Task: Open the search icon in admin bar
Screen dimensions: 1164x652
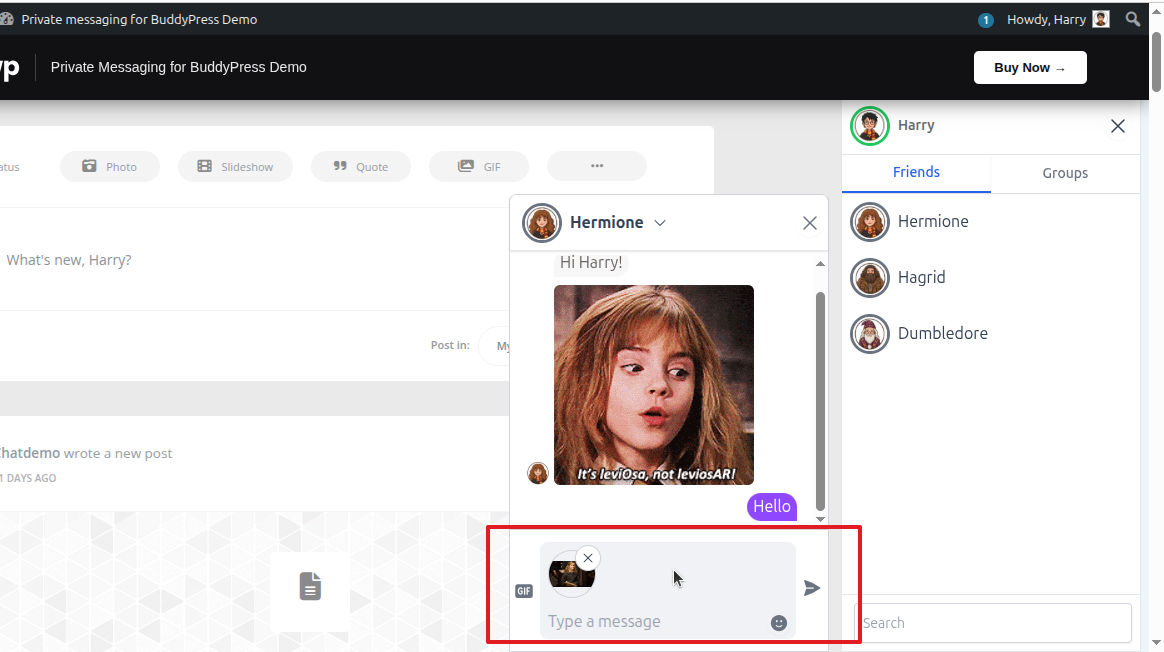Action: tap(1133, 19)
